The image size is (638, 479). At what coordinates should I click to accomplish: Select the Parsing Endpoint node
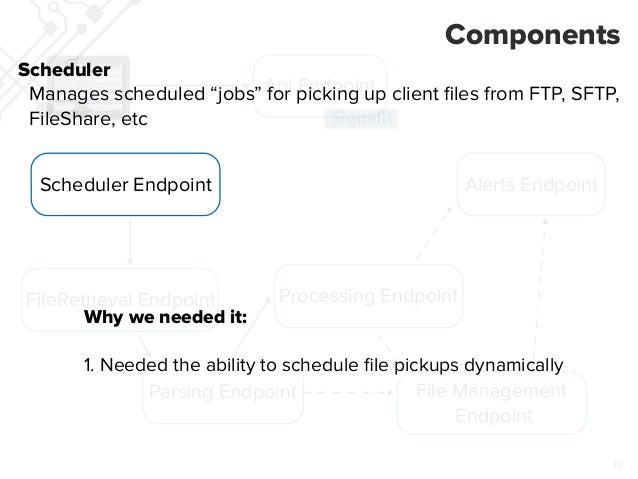222,391
